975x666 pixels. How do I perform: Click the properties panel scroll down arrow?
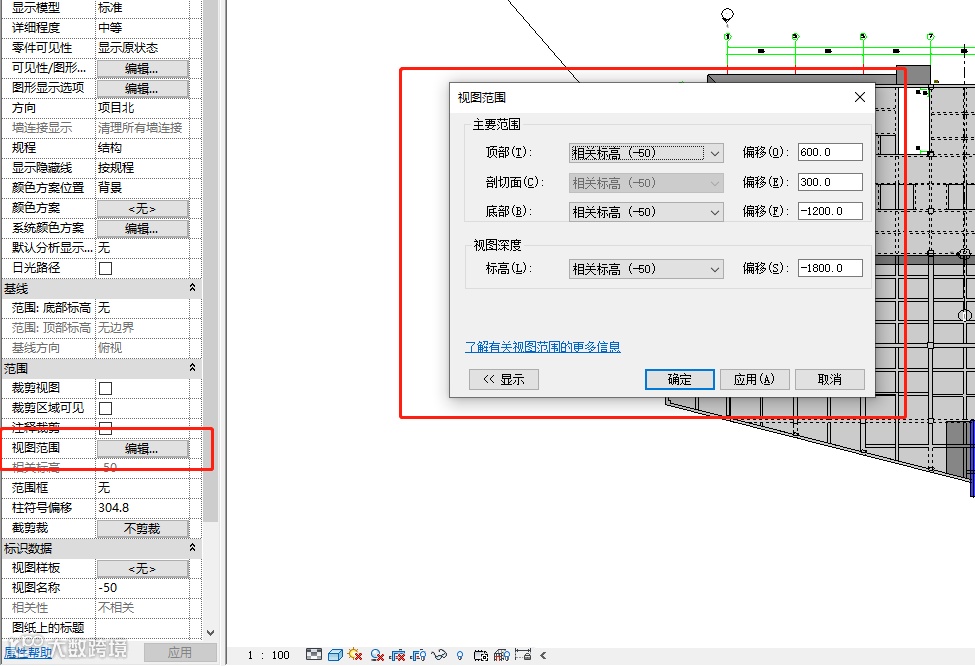210,632
